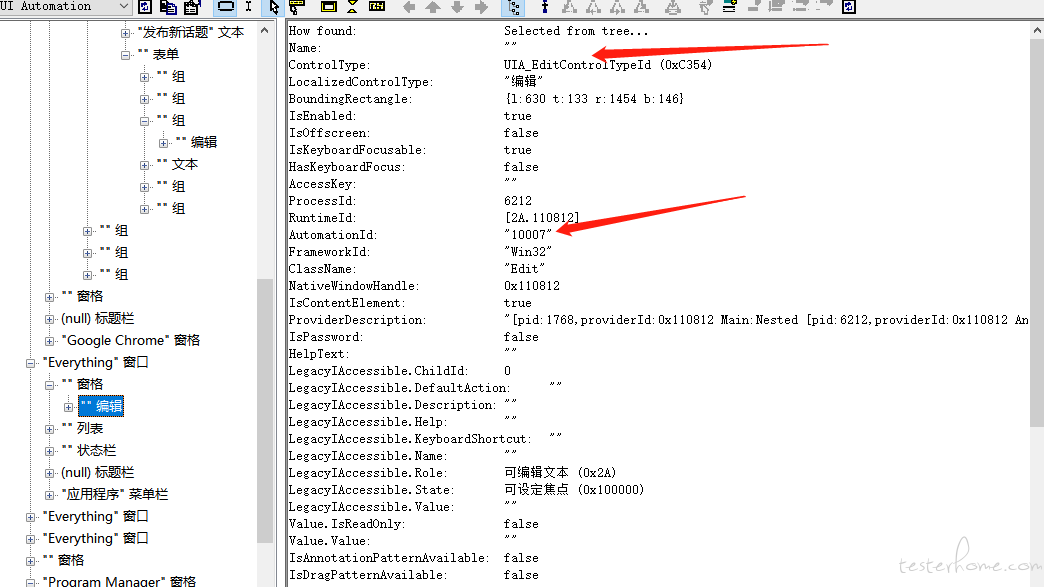
Task: Select the highlighted 编辑 tree item
Action: (x=101, y=406)
